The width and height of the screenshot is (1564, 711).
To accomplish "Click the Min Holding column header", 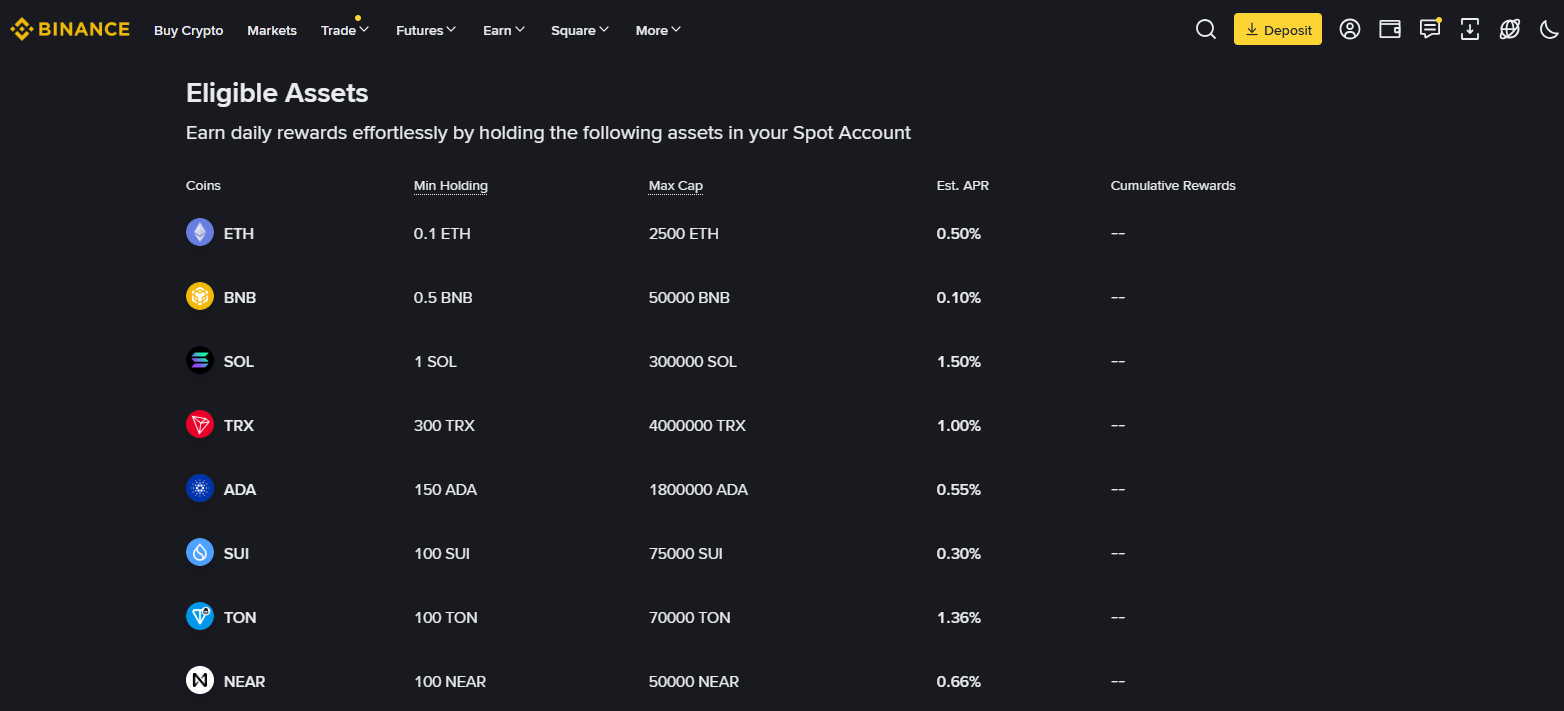I will (451, 186).
